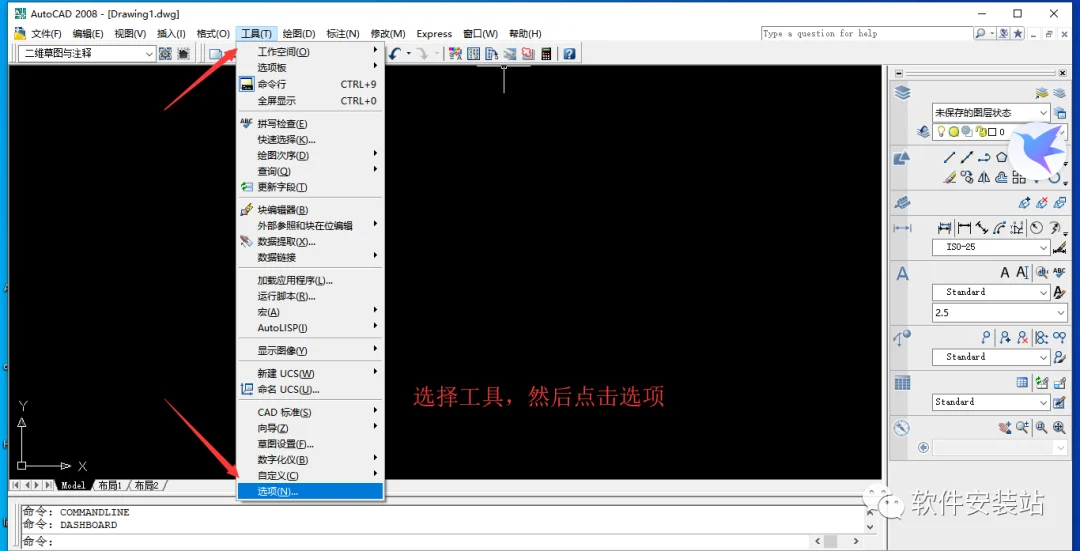Close the dashboard panel with X button
The image size is (1080, 551).
[x=1062, y=73]
